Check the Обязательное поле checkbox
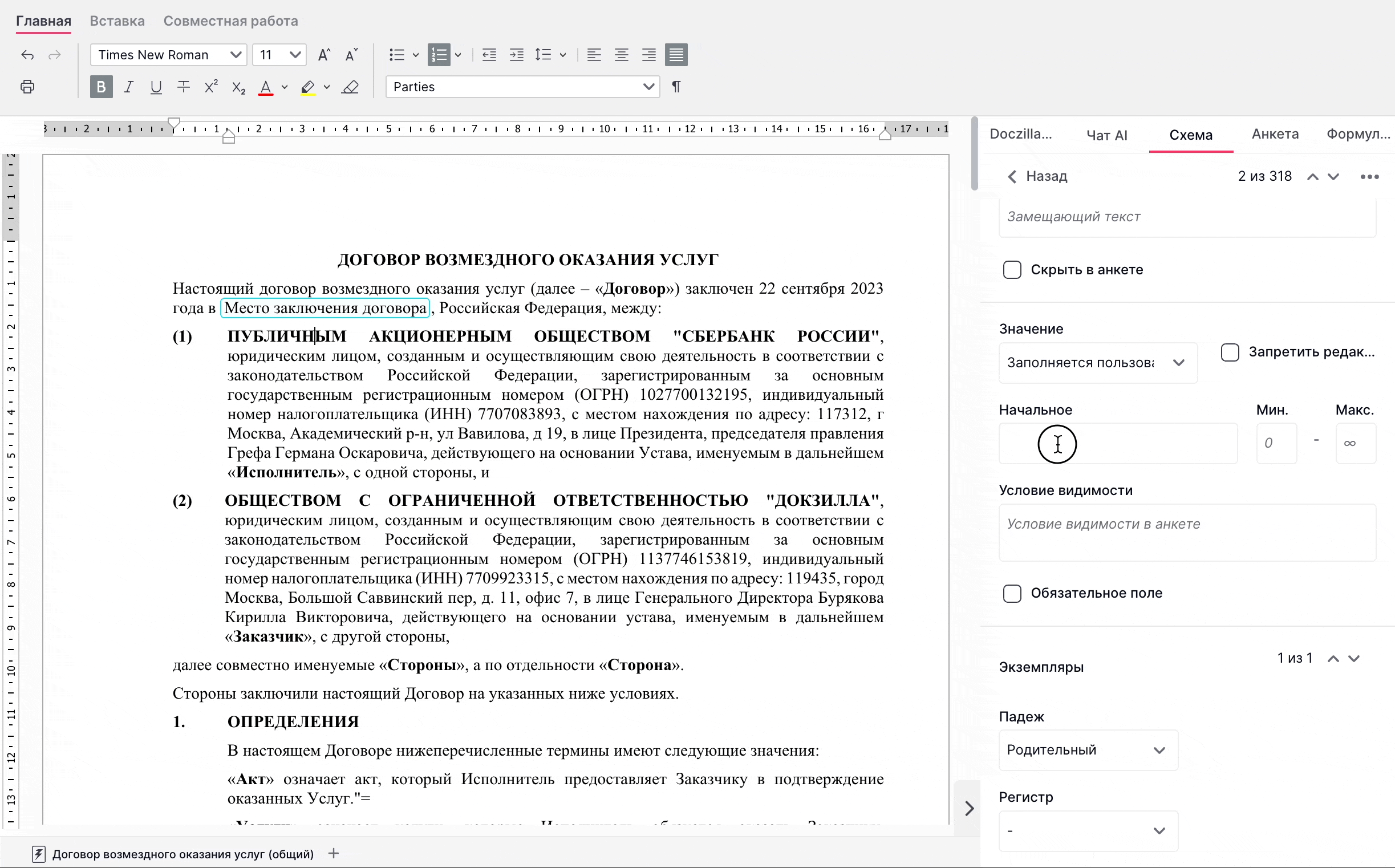 tap(1012, 594)
